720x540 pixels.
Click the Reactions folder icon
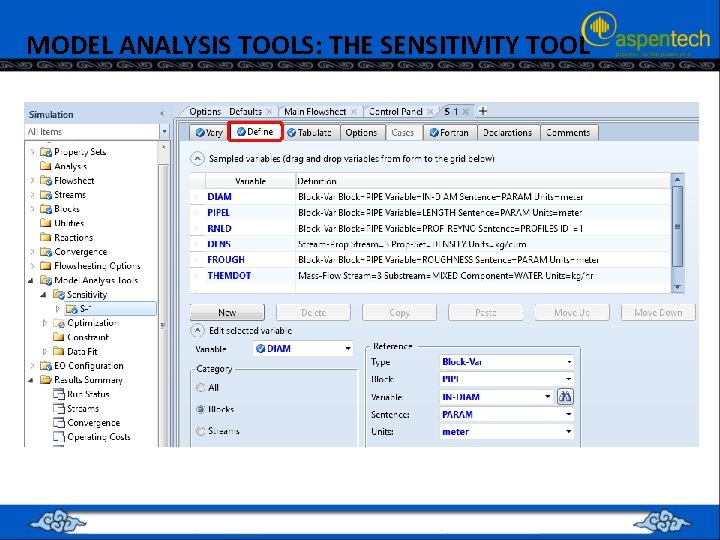[45, 237]
